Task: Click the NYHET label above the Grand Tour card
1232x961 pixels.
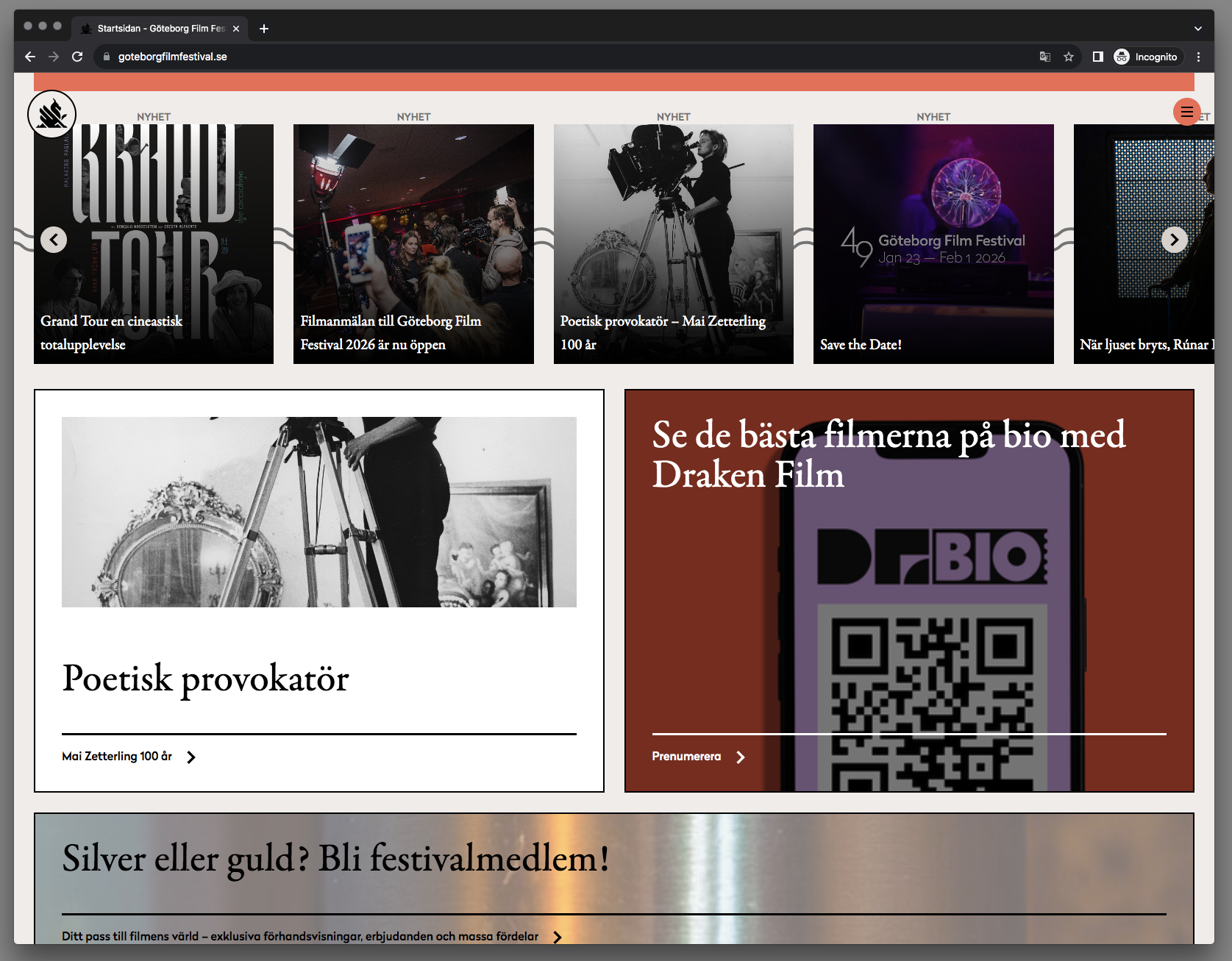Action: (154, 117)
